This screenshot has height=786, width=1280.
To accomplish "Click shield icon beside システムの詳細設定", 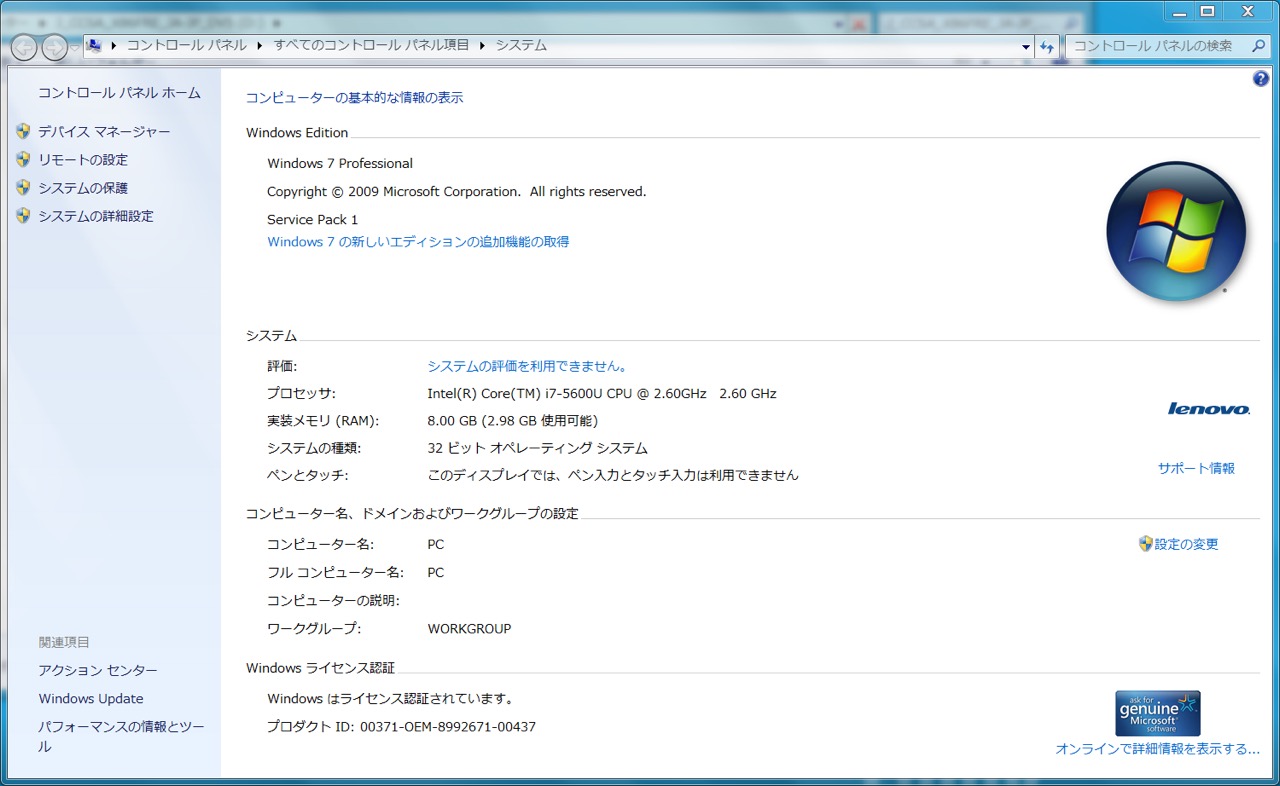I will [23, 215].
